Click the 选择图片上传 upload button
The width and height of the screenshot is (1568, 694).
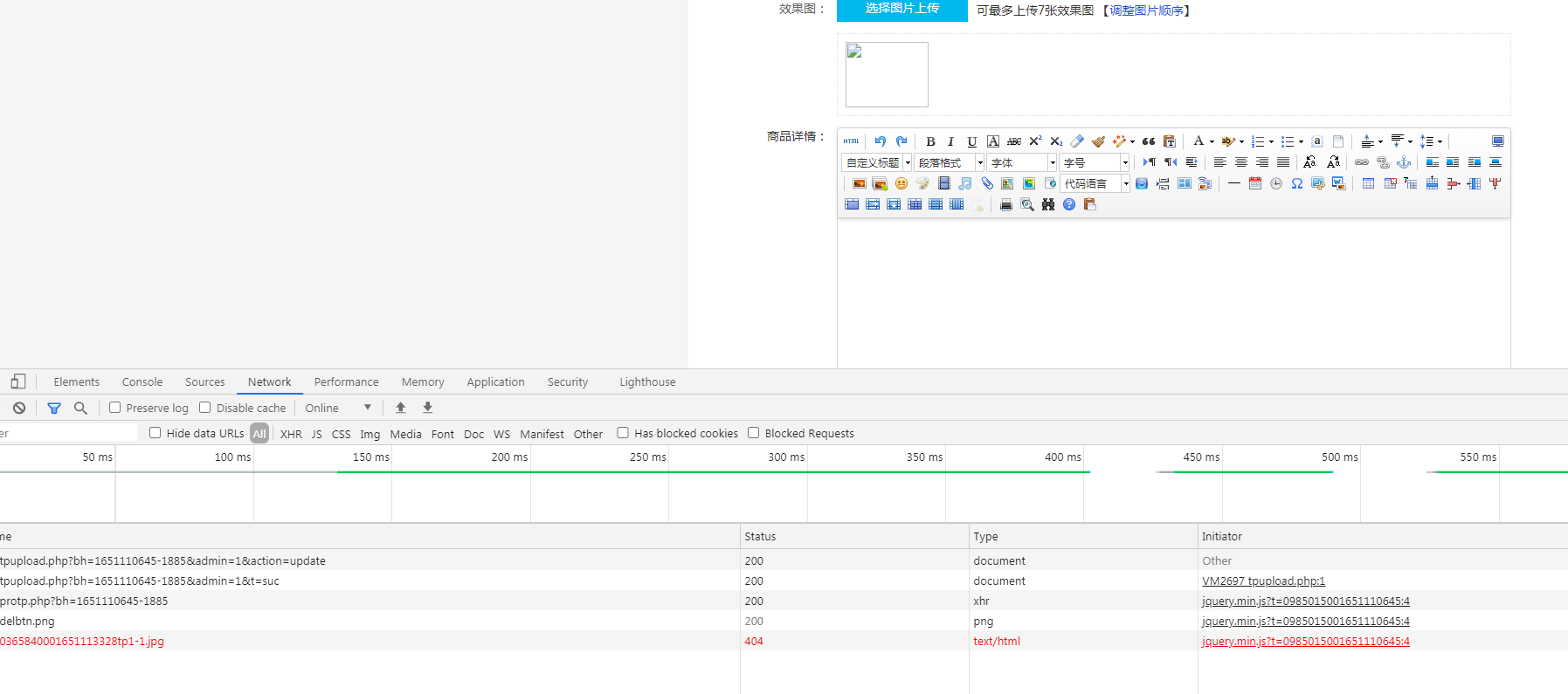tap(902, 9)
